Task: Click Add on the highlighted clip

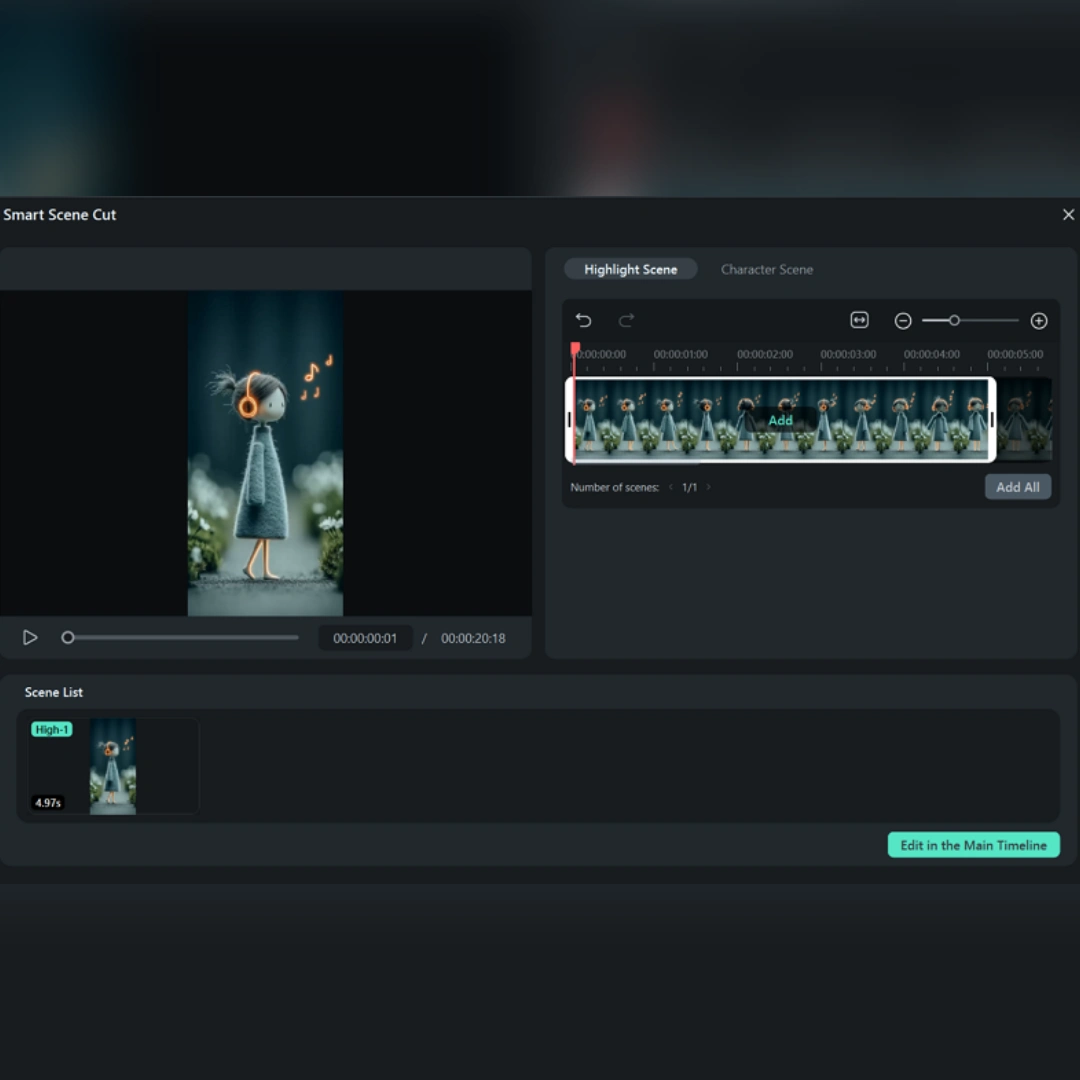Action: point(780,420)
